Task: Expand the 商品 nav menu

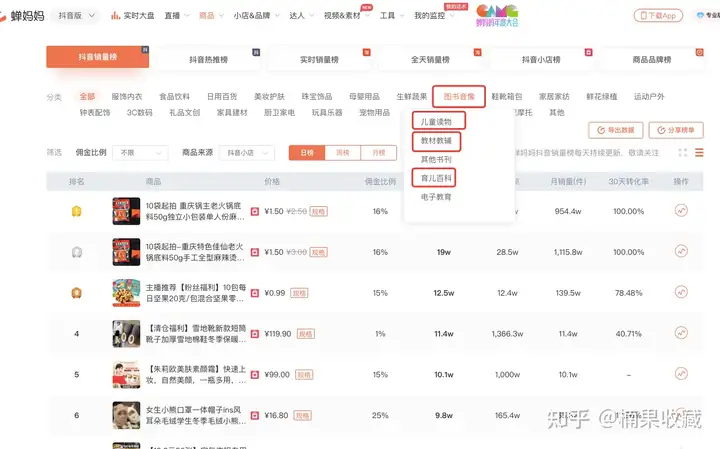Action: [211, 16]
